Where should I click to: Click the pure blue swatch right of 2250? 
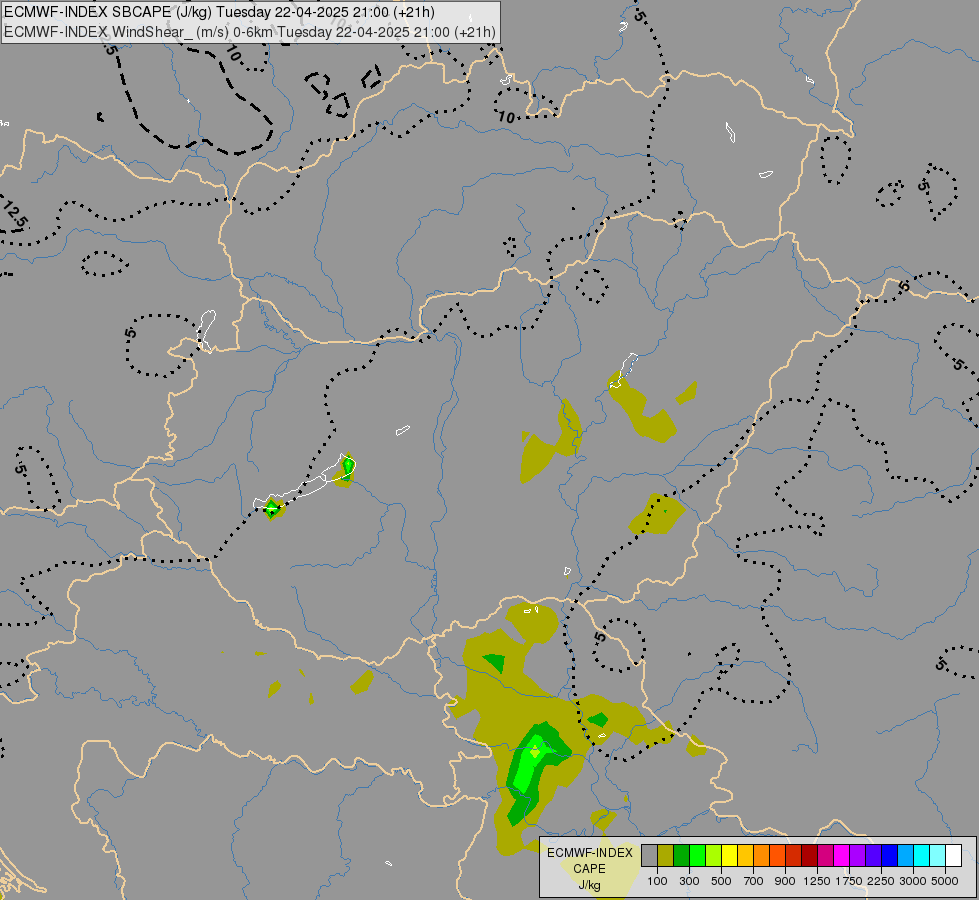(890, 856)
